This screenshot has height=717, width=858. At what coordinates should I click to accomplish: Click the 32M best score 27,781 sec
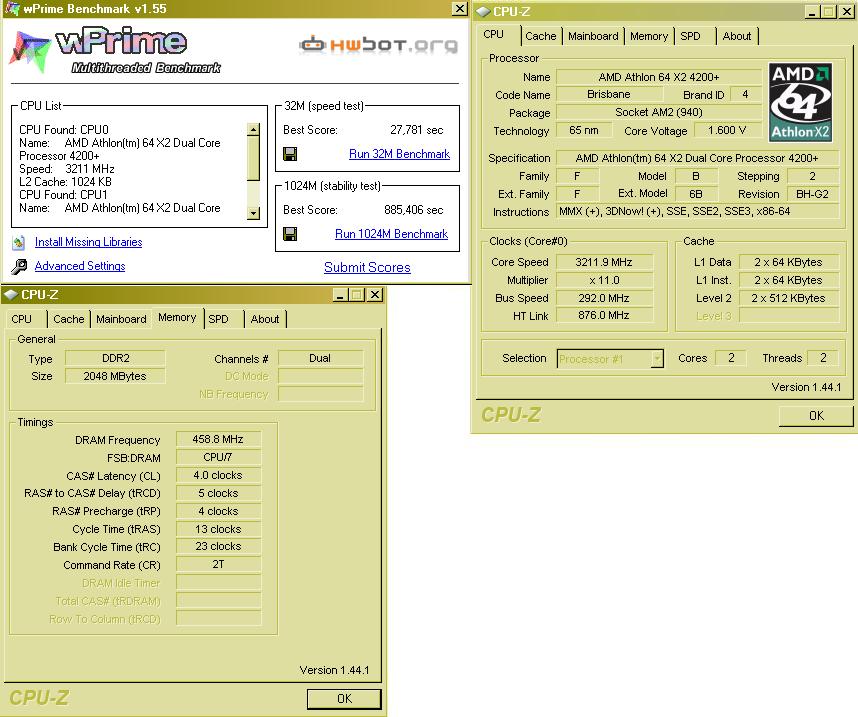[x=416, y=130]
